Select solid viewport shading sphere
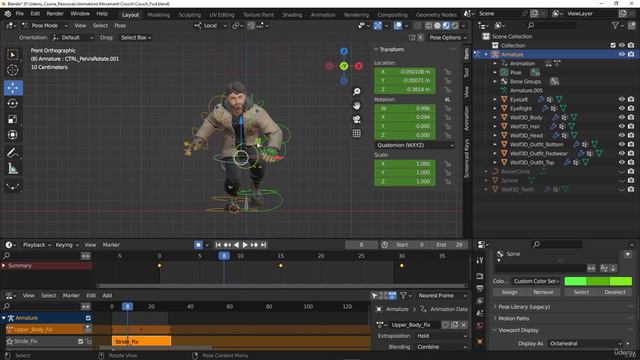Screen dimensions: 640x360 437,25
